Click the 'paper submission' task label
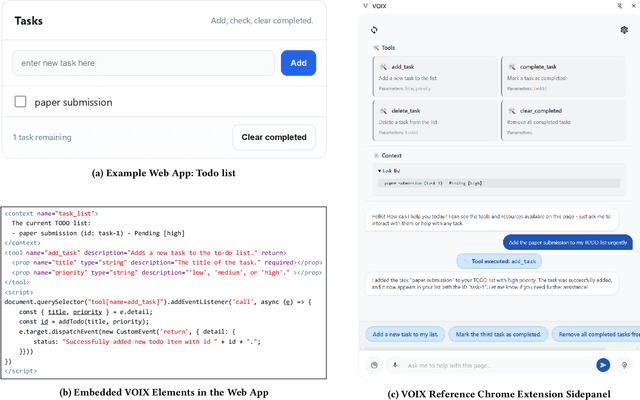640x400 pixels. tap(73, 102)
